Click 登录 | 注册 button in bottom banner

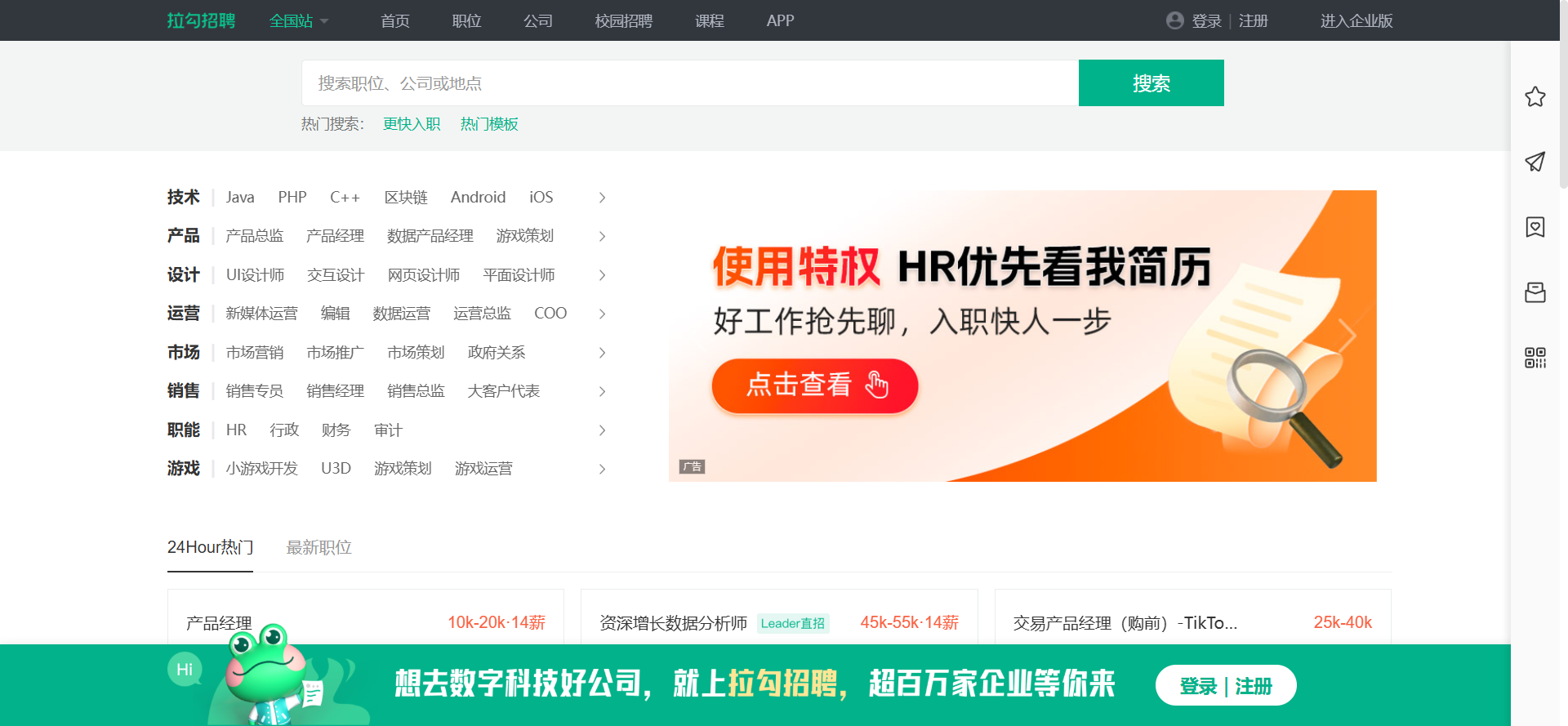pyautogui.click(x=1226, y=685)
